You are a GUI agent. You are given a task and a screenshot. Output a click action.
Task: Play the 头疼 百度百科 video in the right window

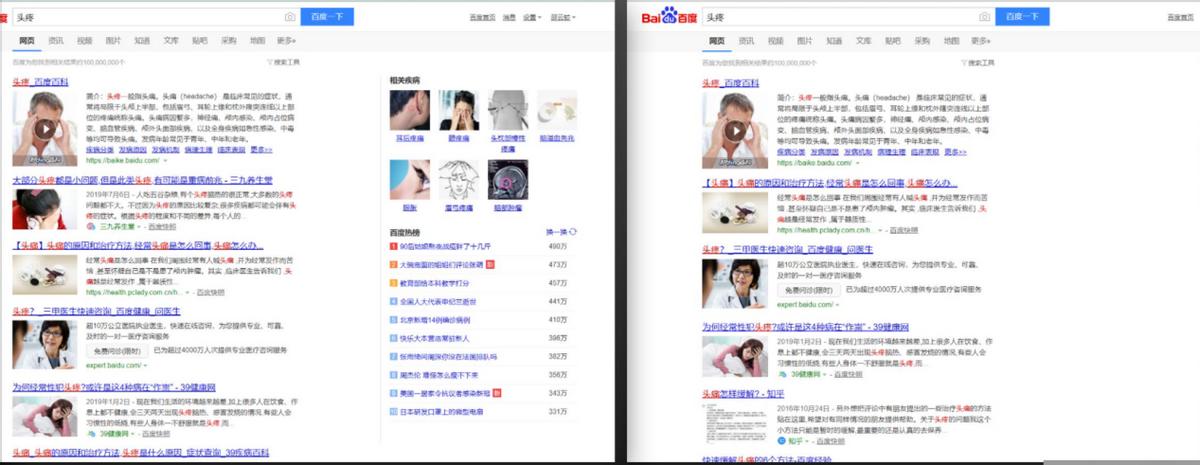[736, 129]
